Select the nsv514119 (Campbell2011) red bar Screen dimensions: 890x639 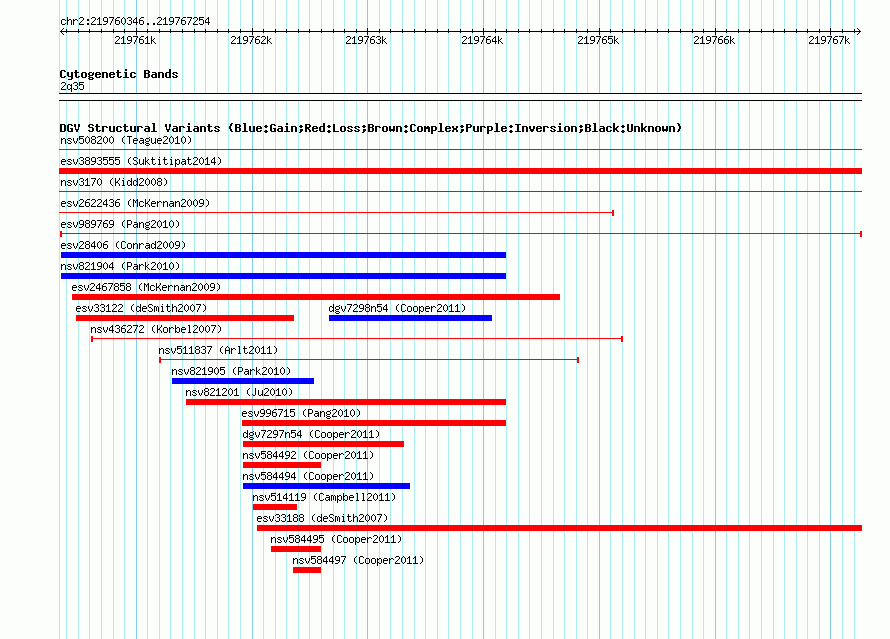pos(275,507)
